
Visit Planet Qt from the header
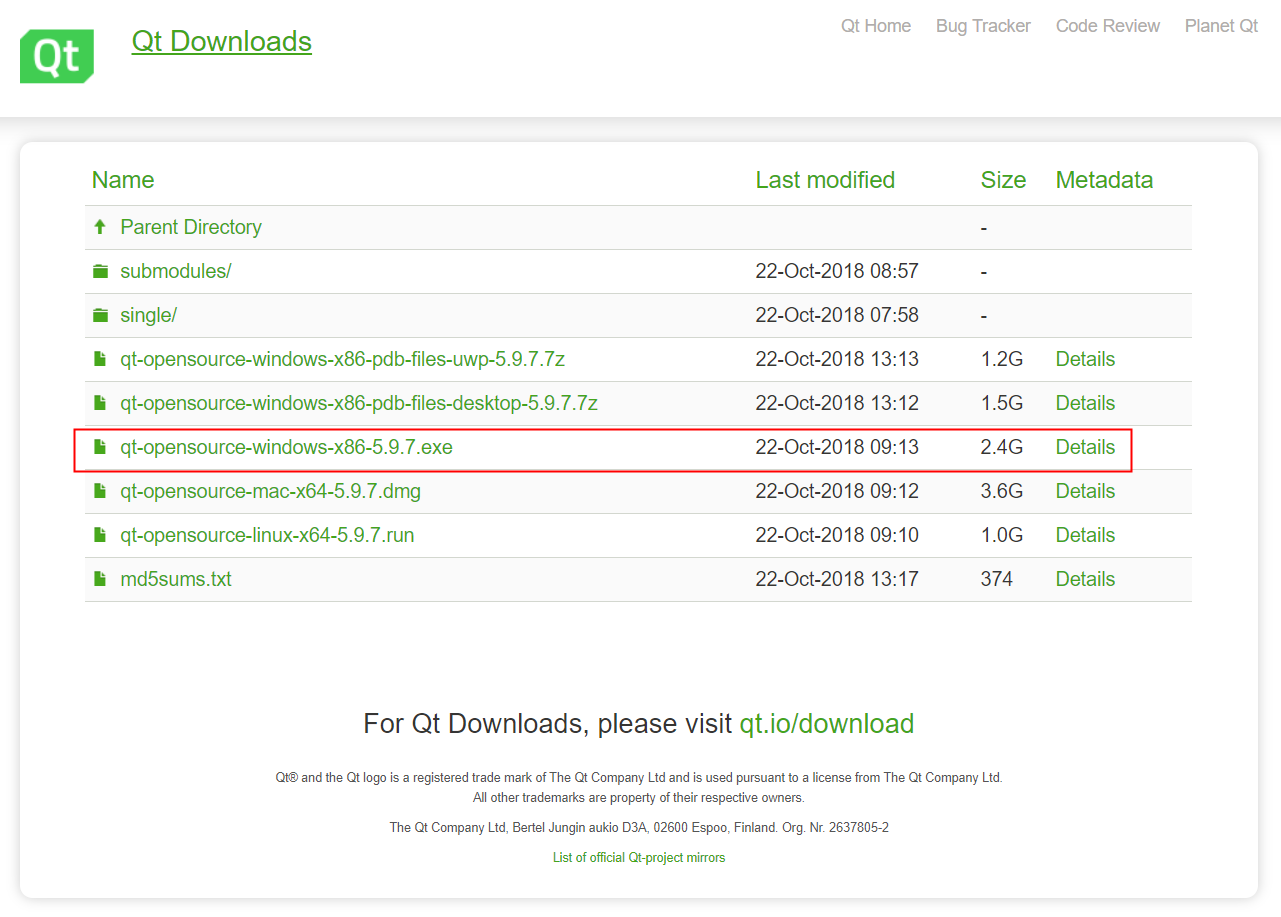(x=1221, y=26)
